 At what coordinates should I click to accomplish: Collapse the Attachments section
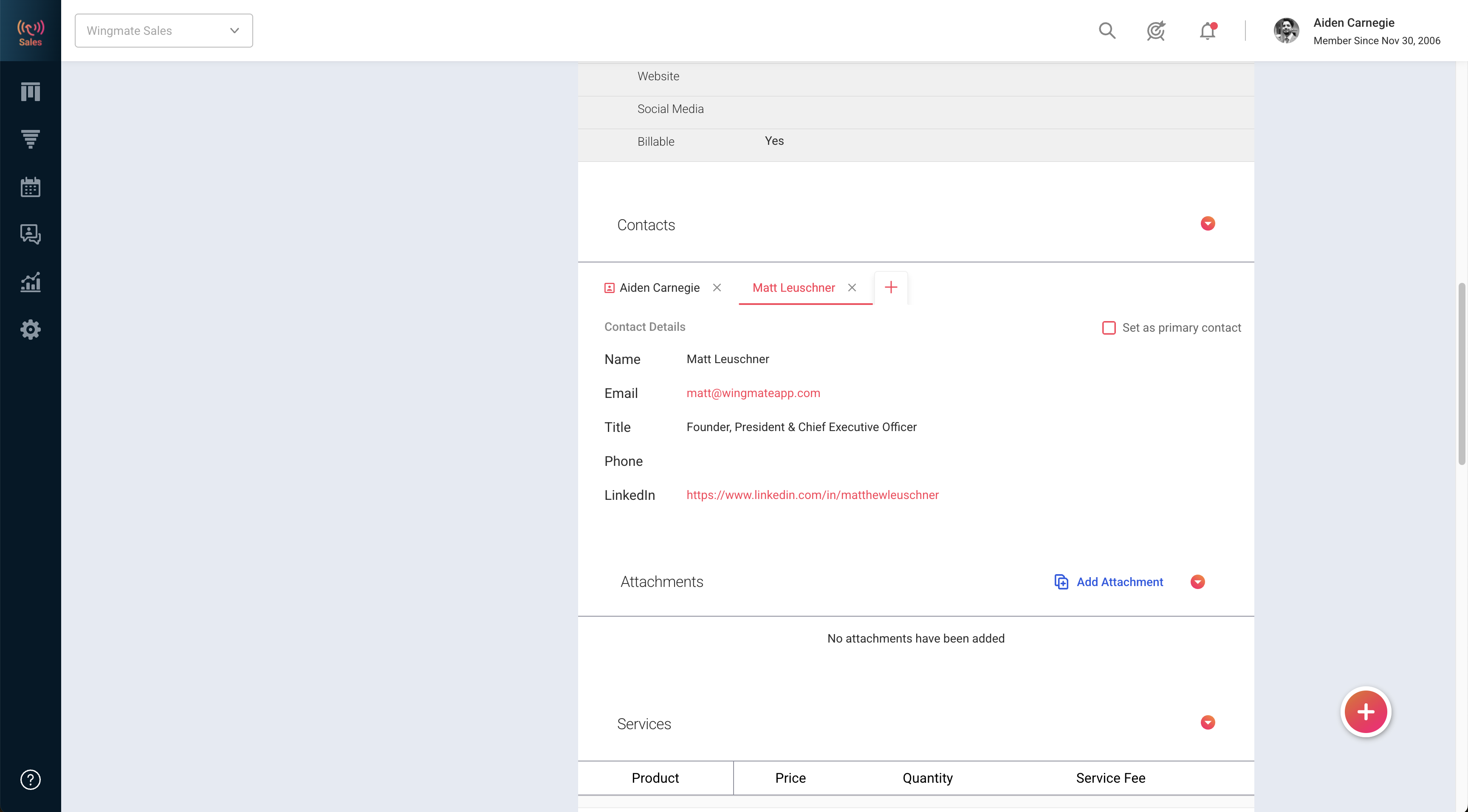pos(1197,582)
